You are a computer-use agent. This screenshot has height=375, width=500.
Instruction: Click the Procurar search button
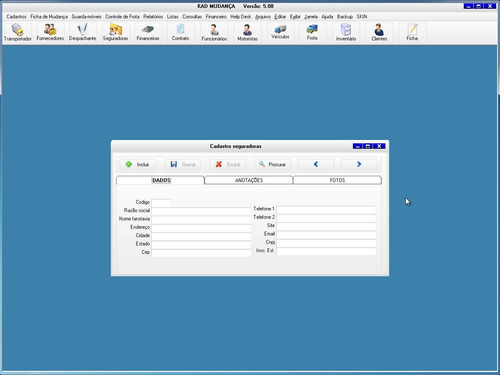pos(272,164)
